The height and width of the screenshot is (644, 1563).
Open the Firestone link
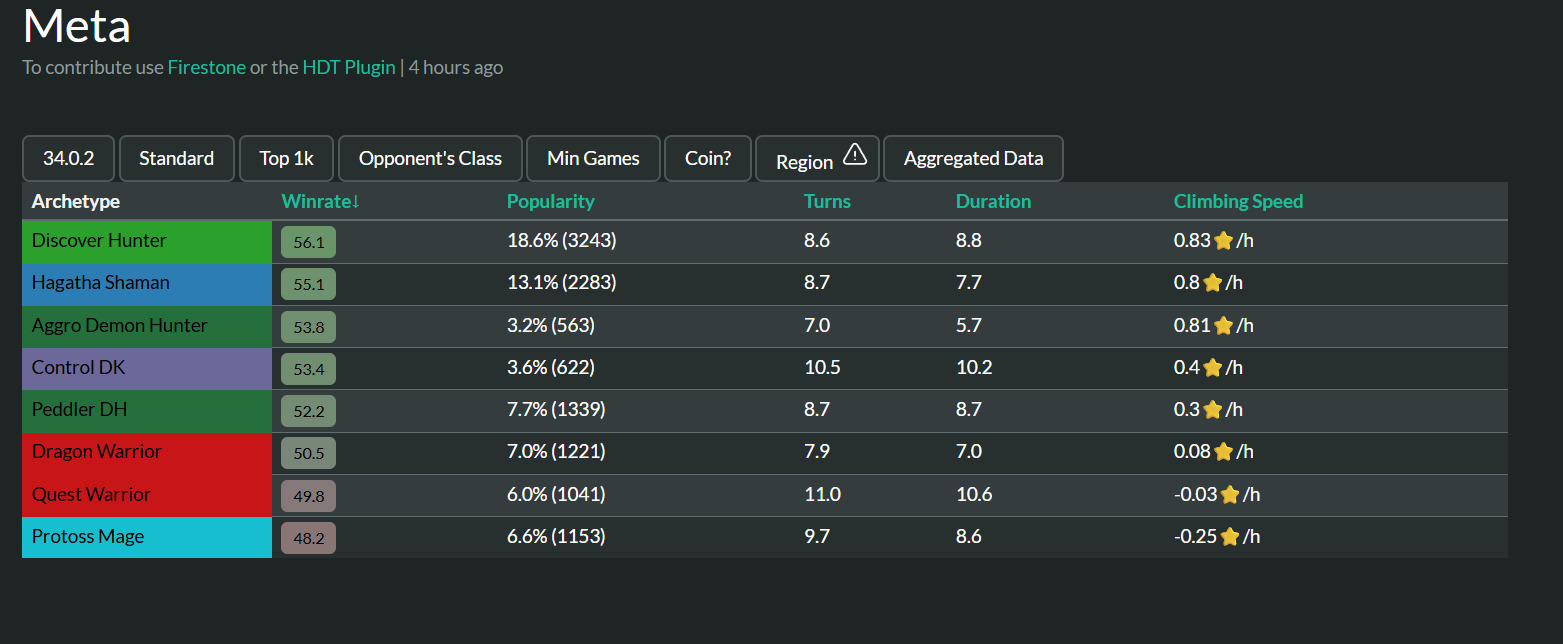pos(206,67)
